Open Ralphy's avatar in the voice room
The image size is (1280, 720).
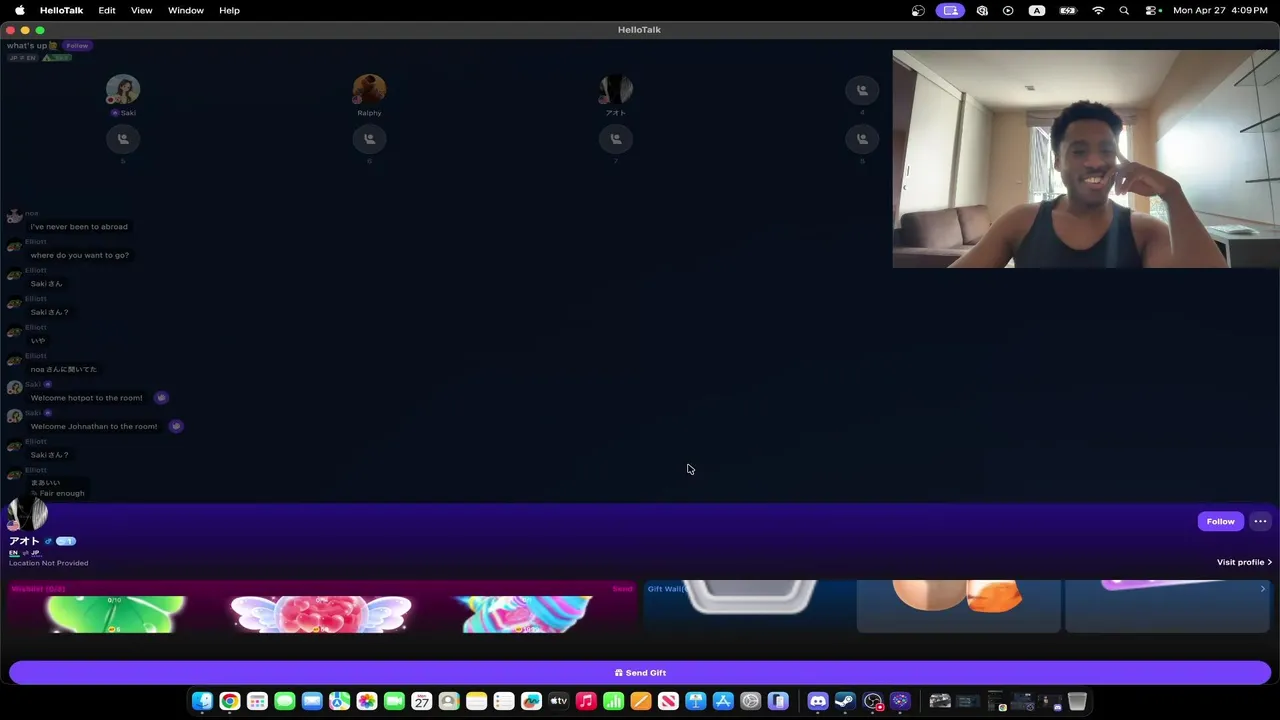point(369,89)
